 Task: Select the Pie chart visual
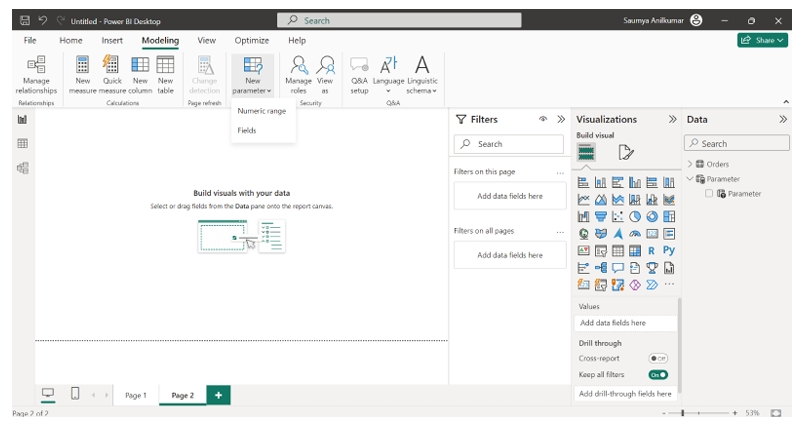click(634, 217)
